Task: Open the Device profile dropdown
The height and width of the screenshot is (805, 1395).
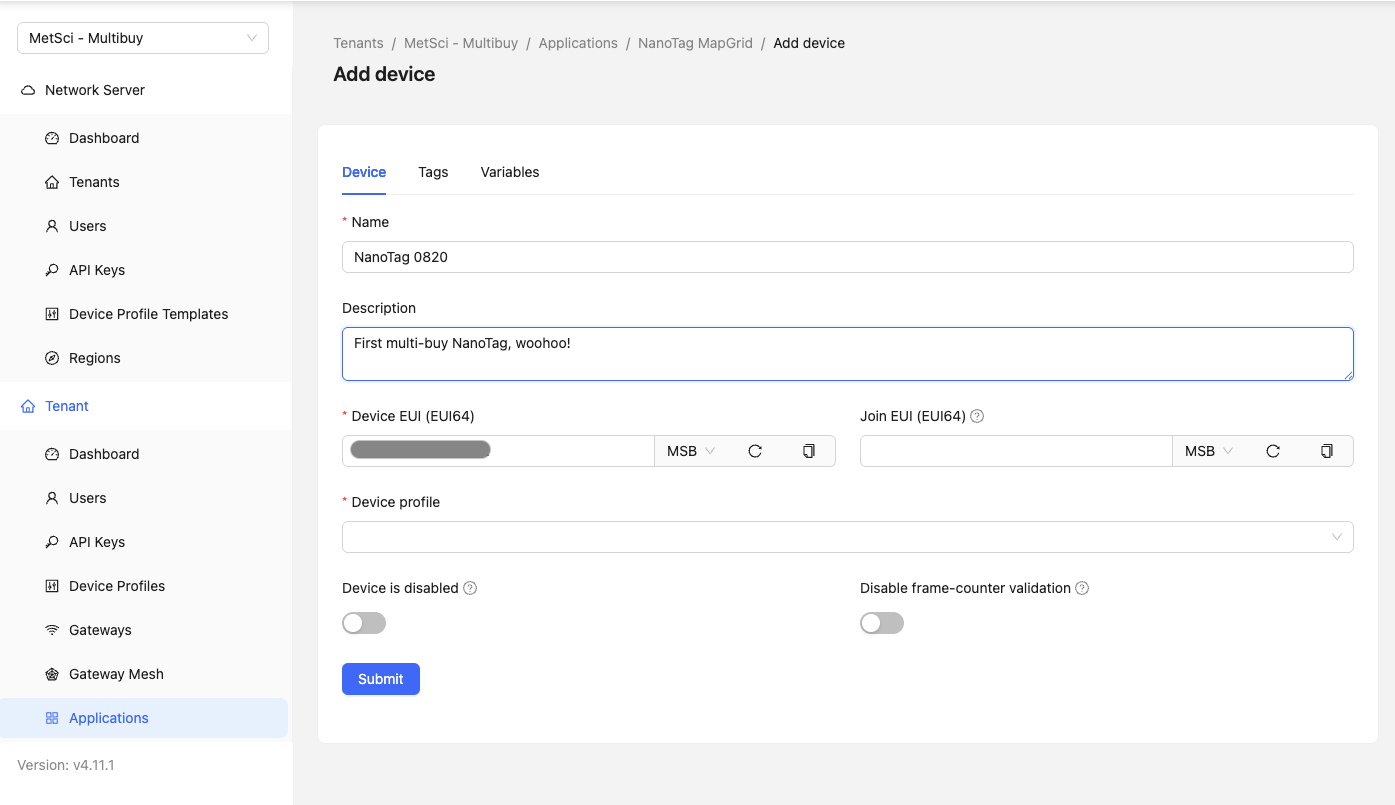Action: tap(847, 537)
